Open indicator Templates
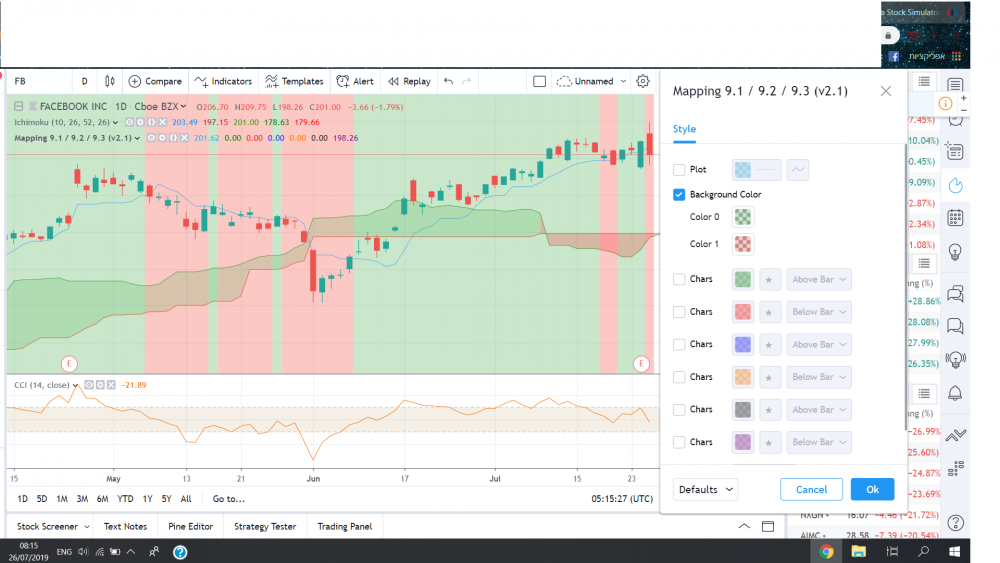This screenshot has width=1000, height=563. [294, 81]
